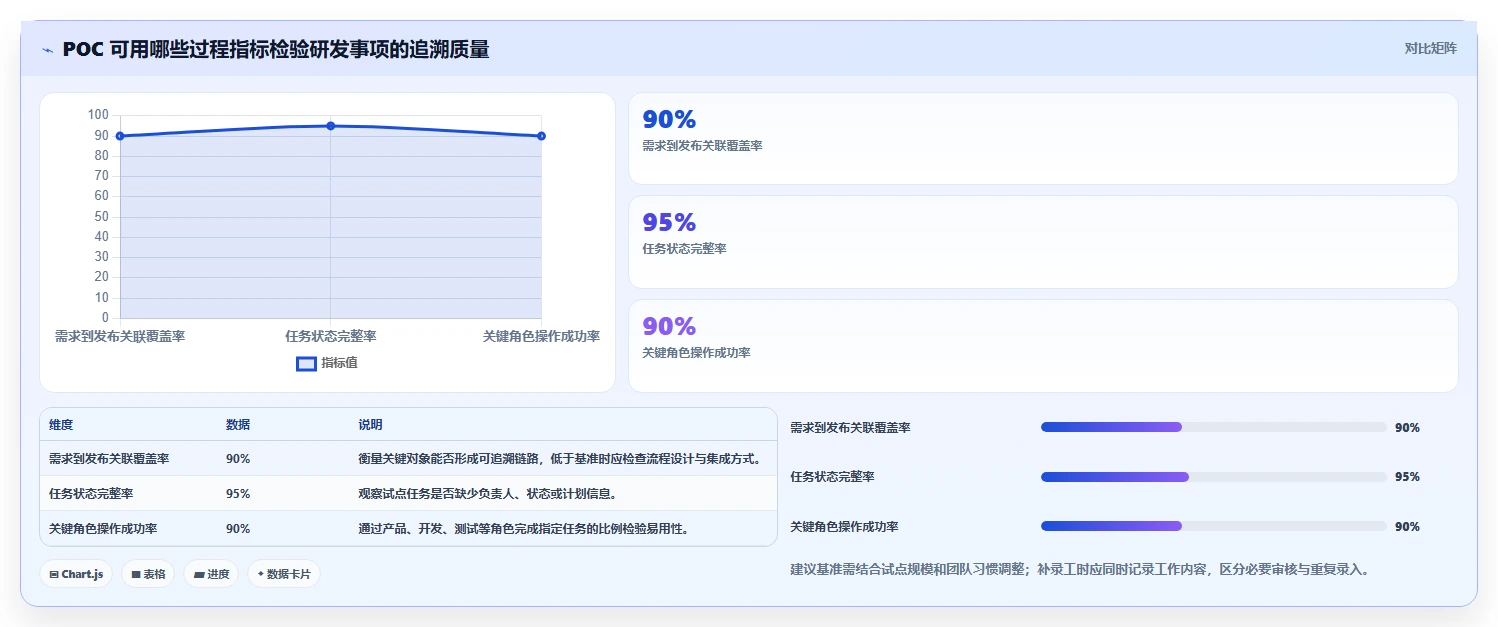Click the 指标值 legend color box
Image resolution: width=1498 pixels, height=627 pixels.
tap(306, 363)
